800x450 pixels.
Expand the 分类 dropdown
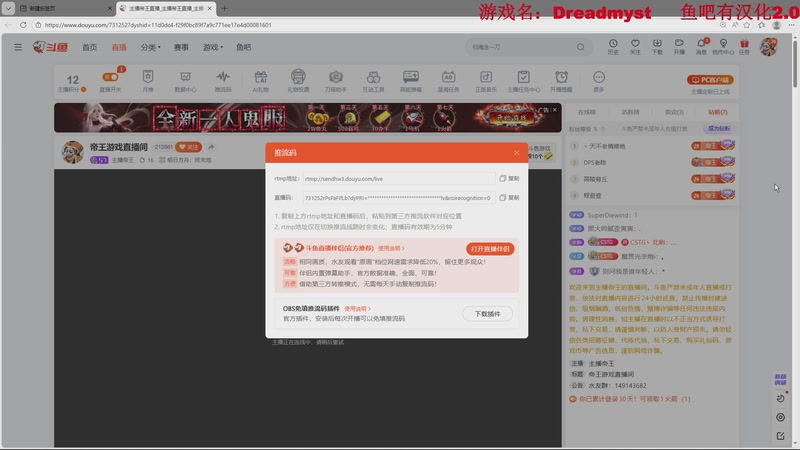click(x=151, y=47)
